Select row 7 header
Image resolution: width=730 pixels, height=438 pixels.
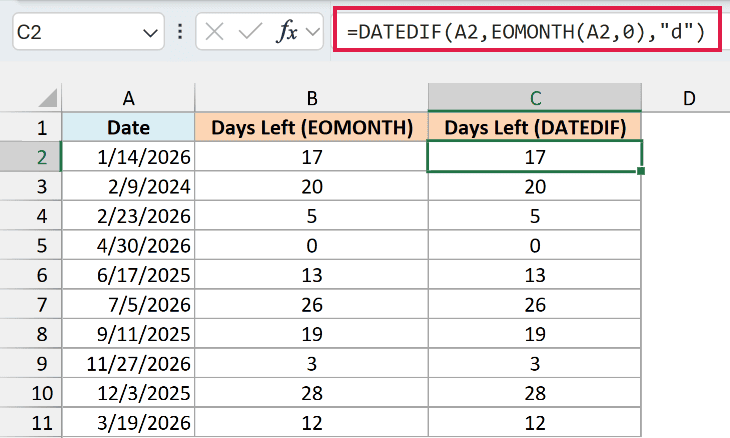[x=31, y=304]
